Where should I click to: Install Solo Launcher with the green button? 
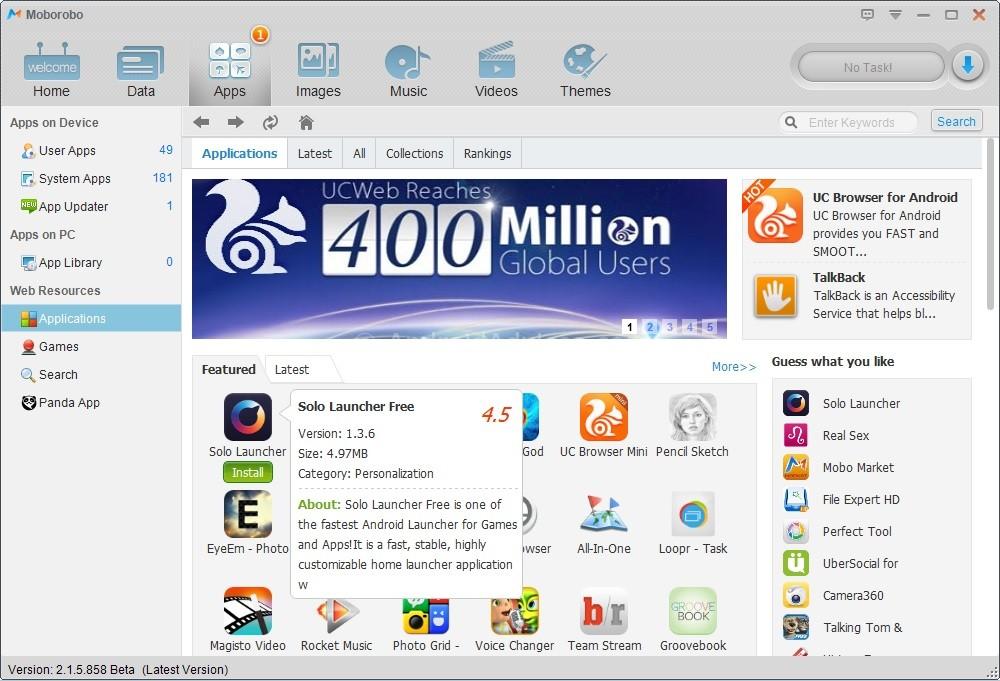(x=247, y=472)
